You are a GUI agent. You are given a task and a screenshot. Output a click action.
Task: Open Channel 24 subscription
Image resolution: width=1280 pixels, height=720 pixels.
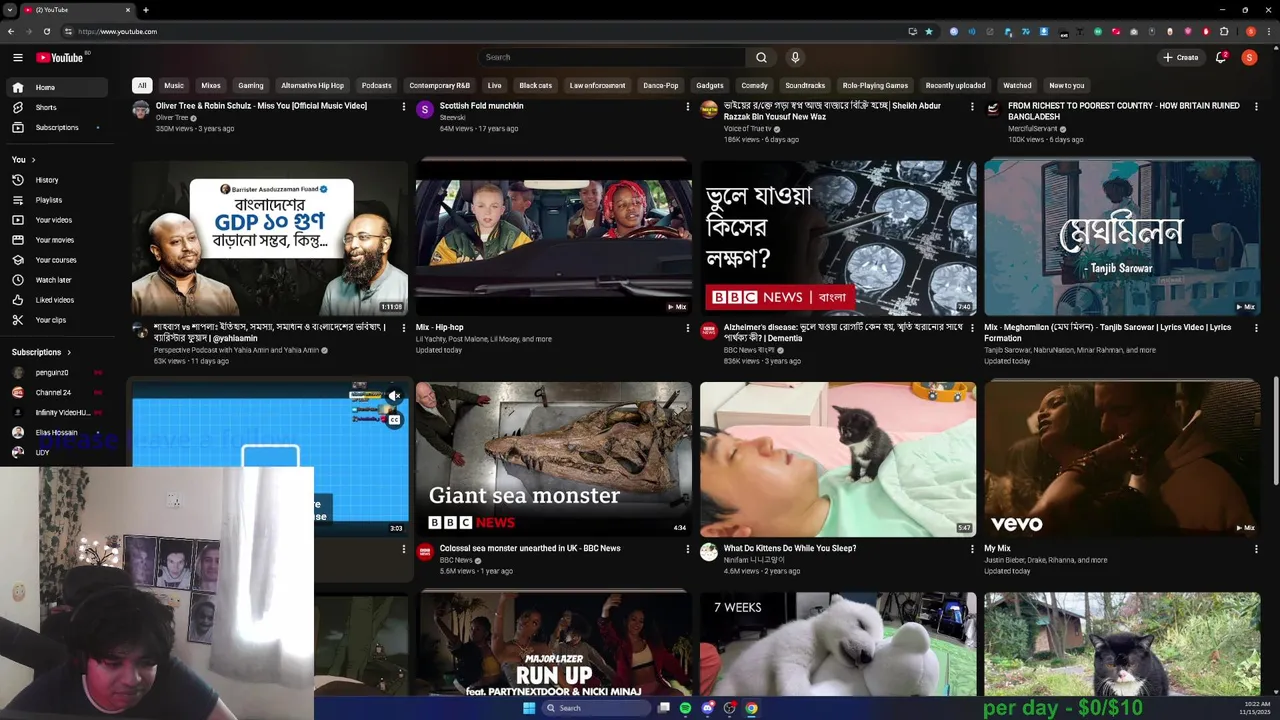click(55, 392)
